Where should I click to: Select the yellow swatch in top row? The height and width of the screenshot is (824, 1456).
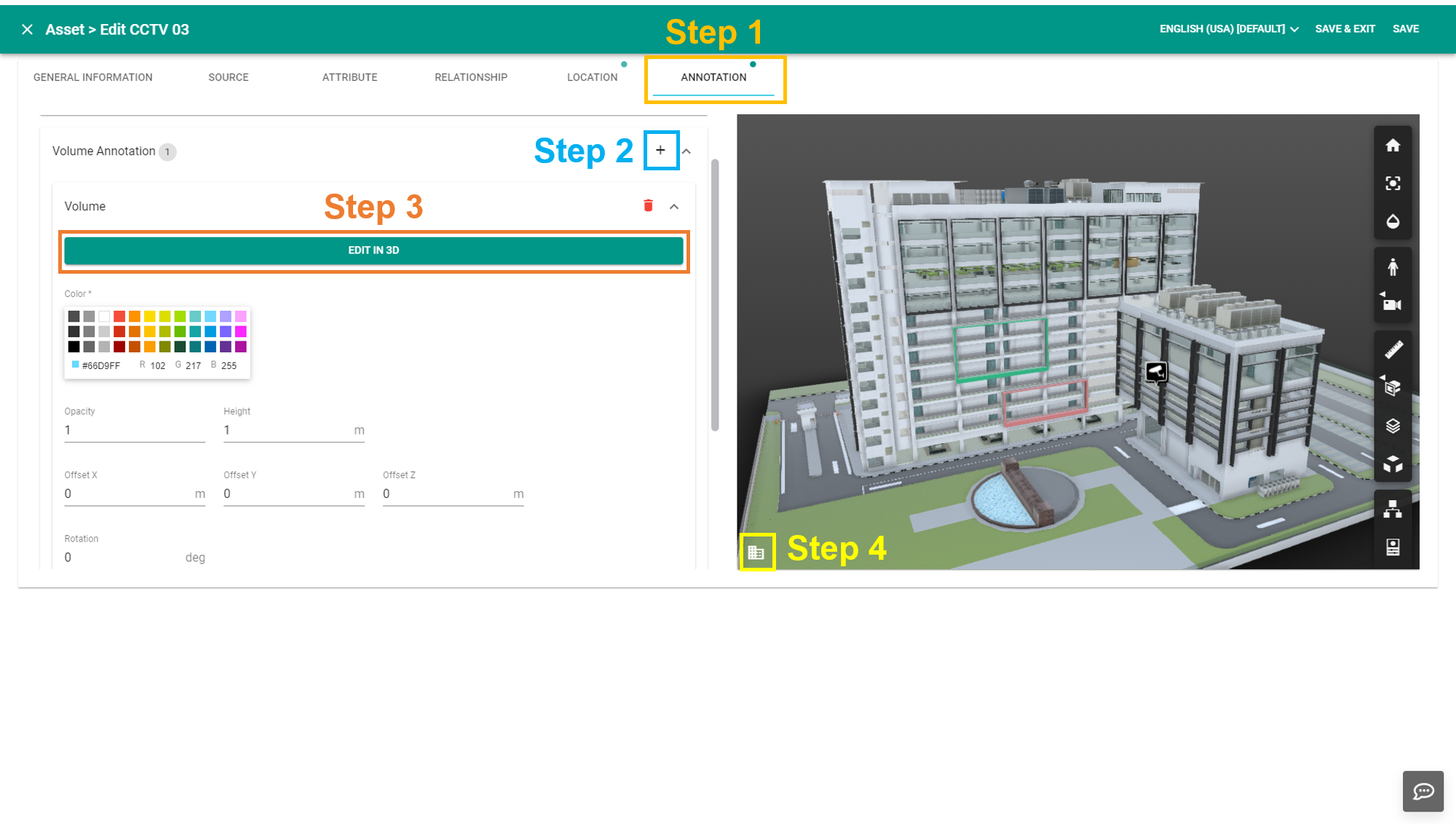150,316
